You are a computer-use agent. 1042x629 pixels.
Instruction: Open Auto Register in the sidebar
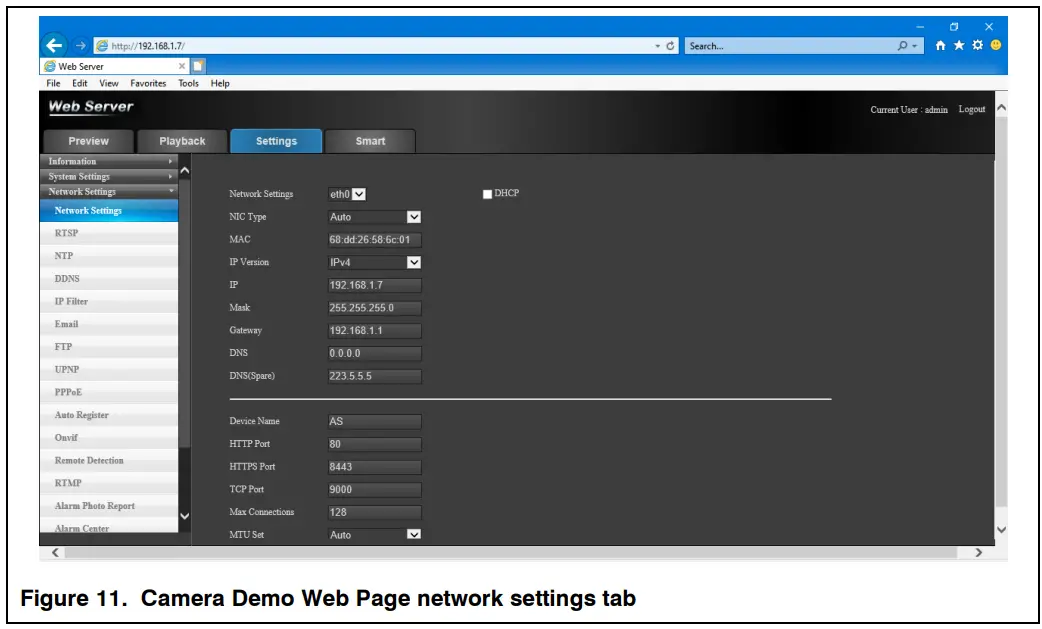tap(109, 415)
